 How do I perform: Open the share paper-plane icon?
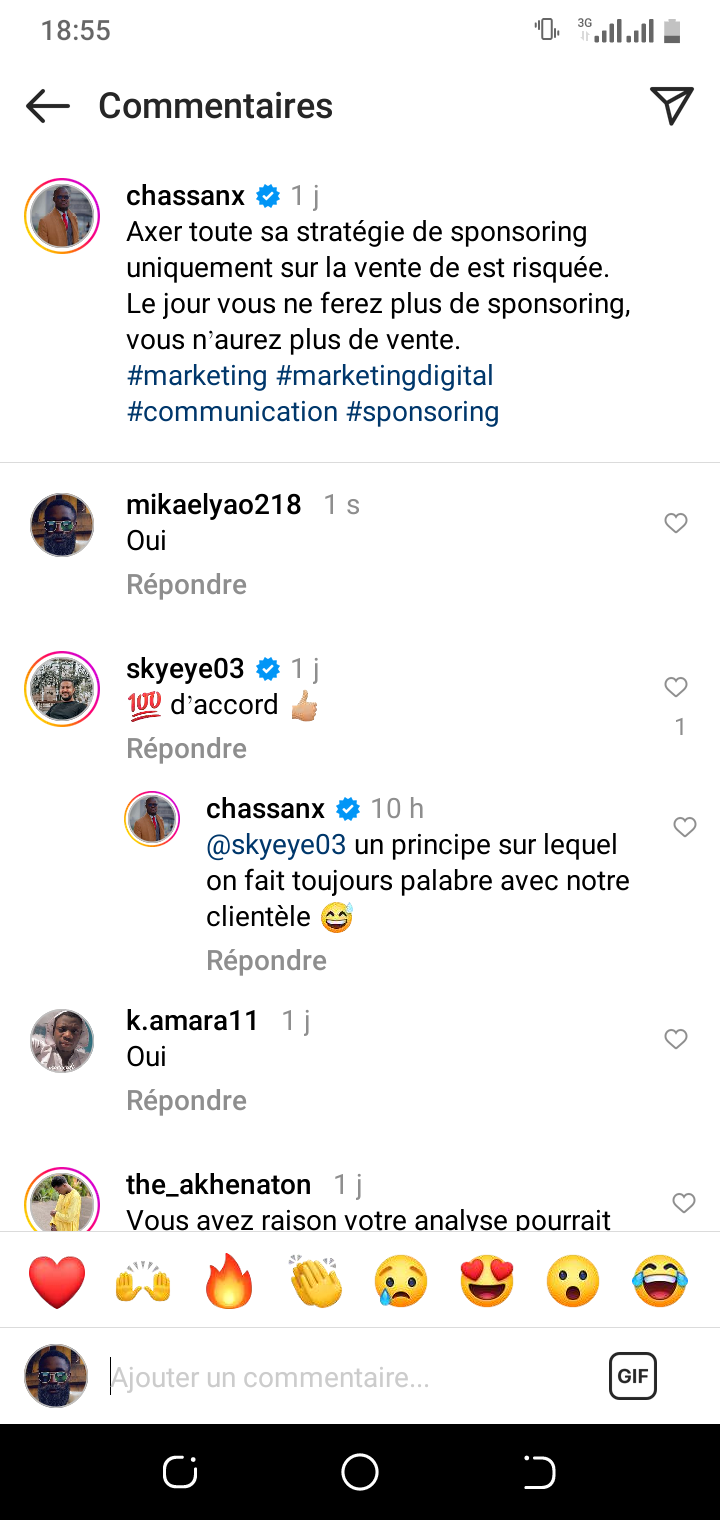(x=671, y=106)
